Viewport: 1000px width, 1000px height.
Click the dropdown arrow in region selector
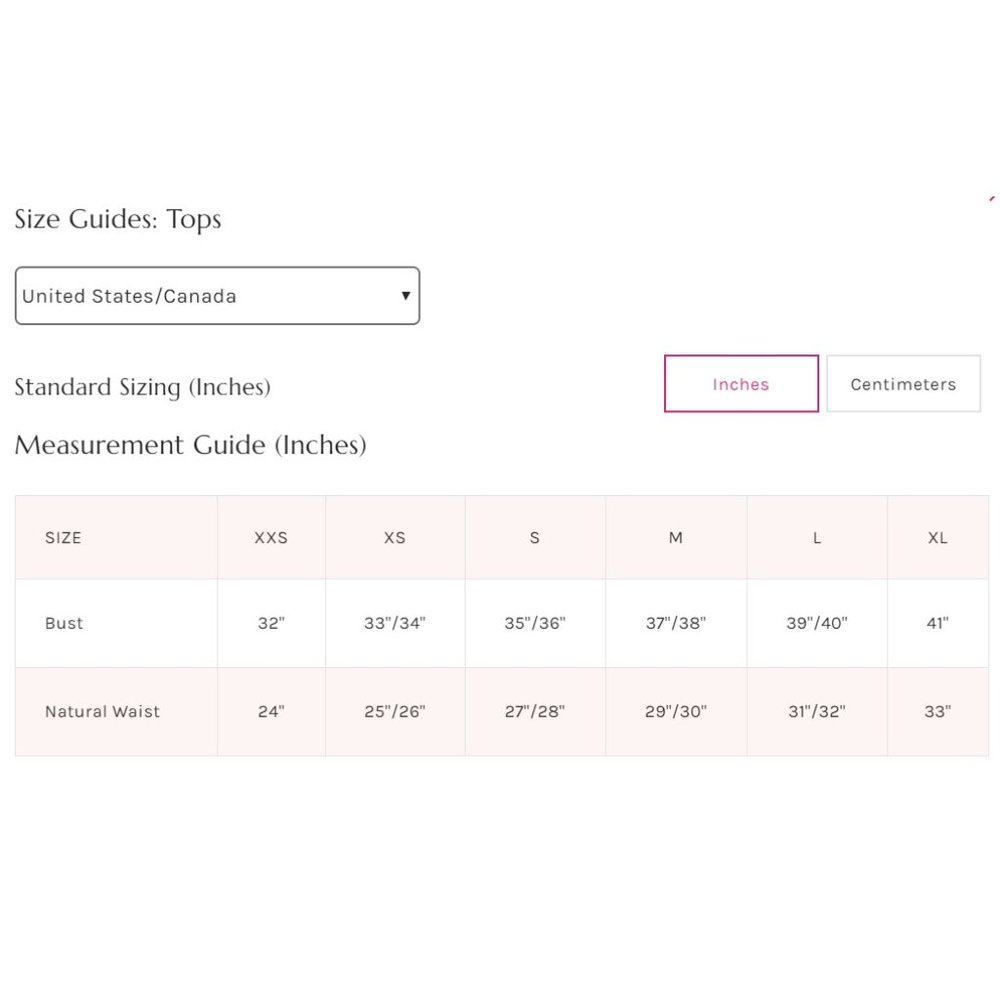click(x=405, y=296)
